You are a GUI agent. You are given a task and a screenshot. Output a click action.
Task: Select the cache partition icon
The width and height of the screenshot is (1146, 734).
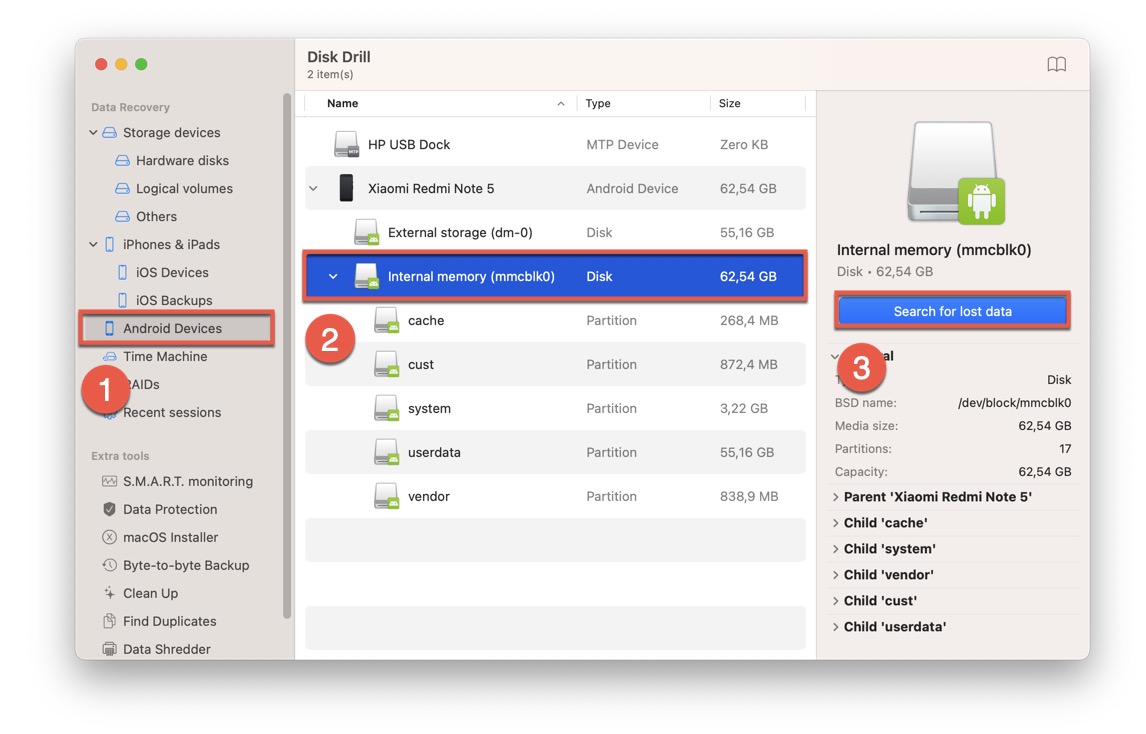coord(387,320)
